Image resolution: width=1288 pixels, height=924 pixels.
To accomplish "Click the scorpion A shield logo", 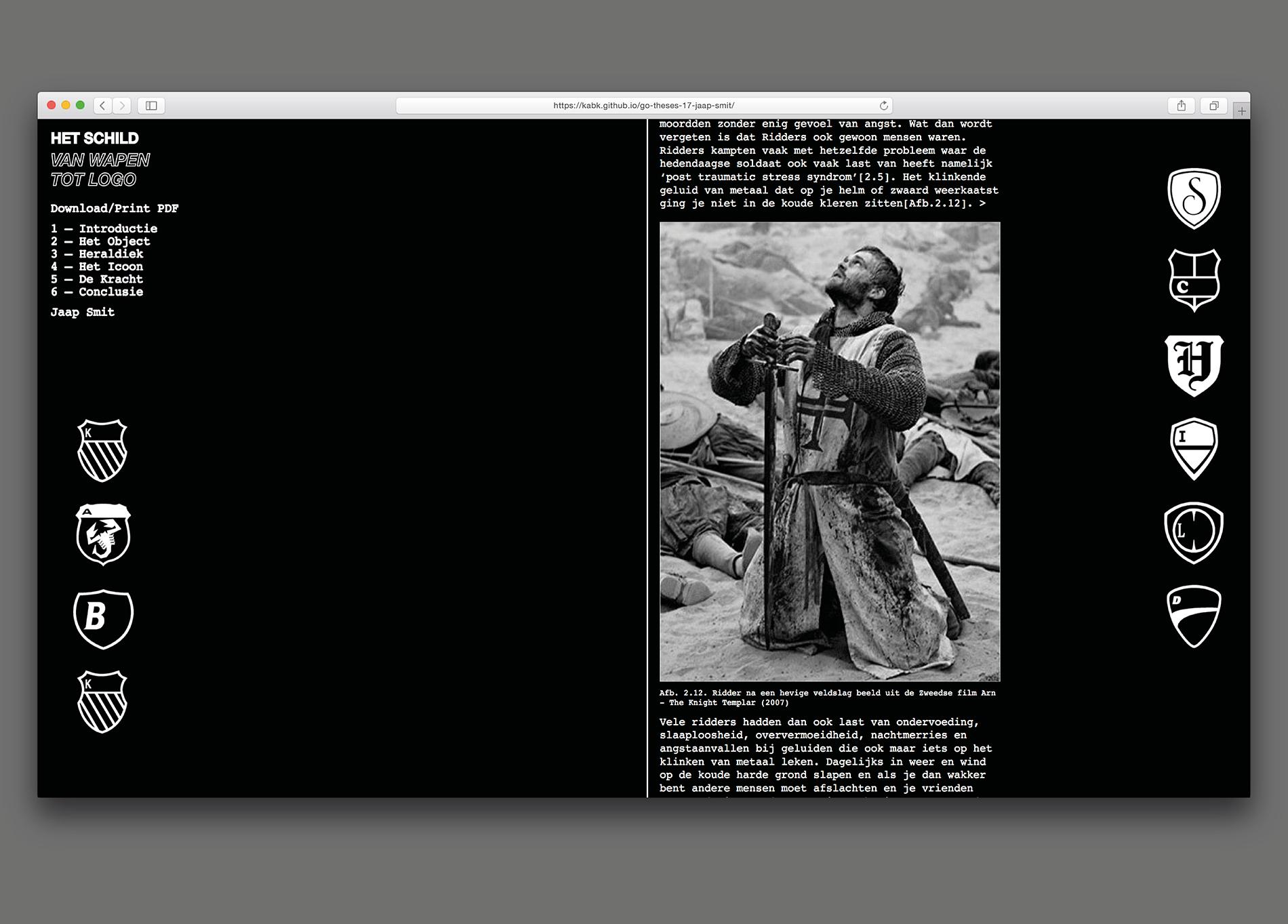I will point(103,534).
